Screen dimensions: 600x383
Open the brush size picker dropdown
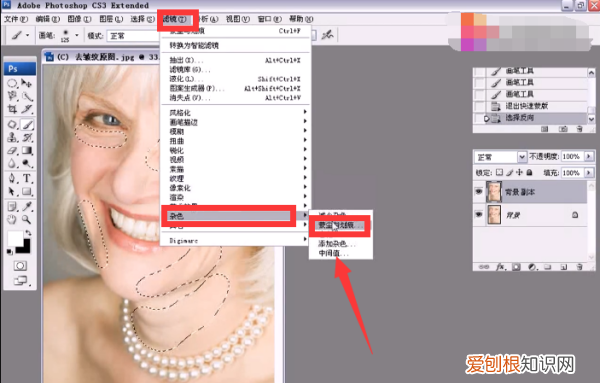click(77, 35)
